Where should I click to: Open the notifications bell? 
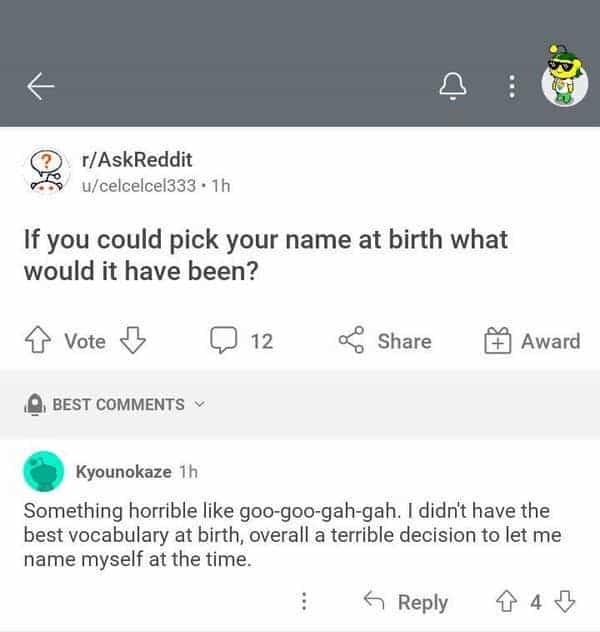[x=454, y=88]
